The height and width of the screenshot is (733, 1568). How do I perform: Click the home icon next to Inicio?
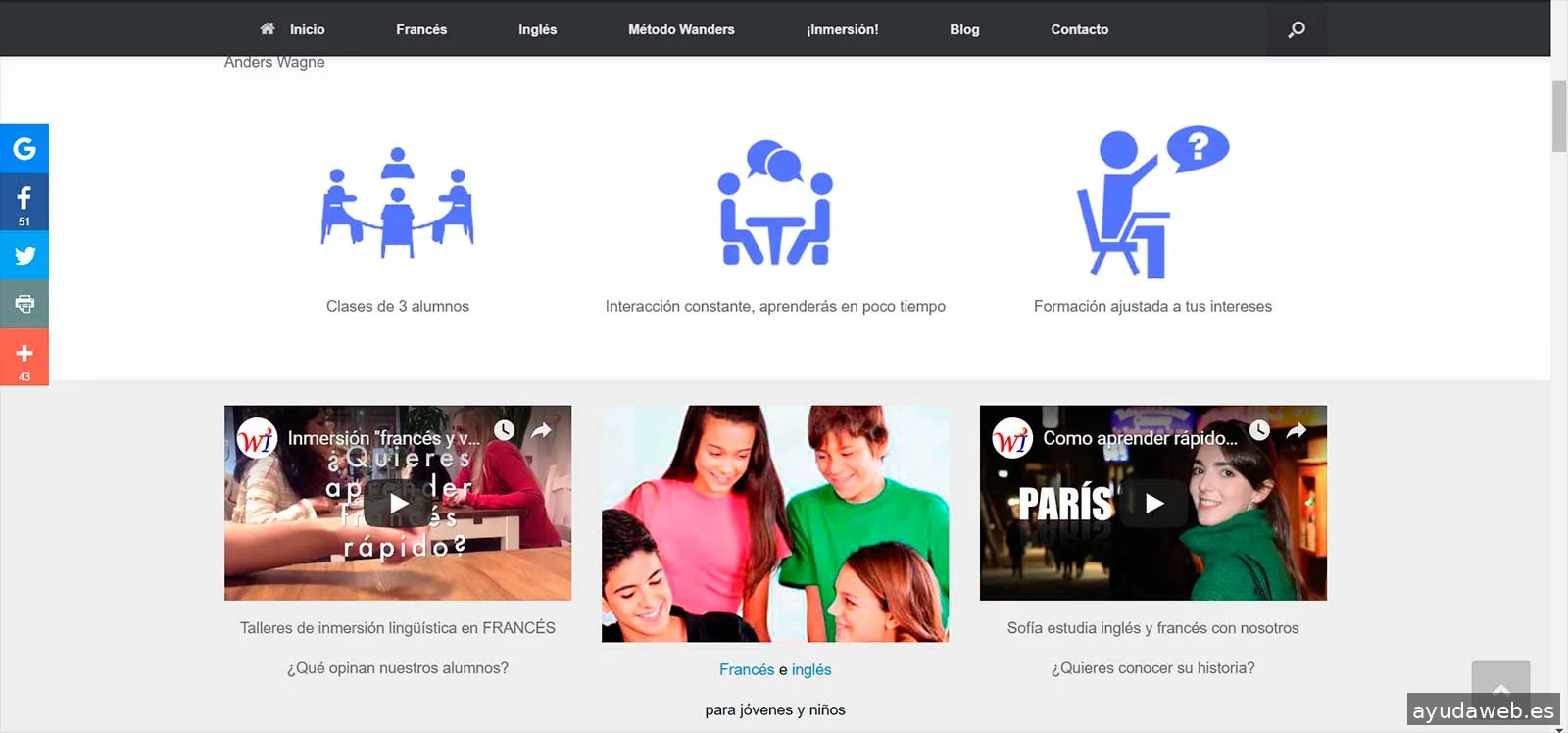click(267, 29)
